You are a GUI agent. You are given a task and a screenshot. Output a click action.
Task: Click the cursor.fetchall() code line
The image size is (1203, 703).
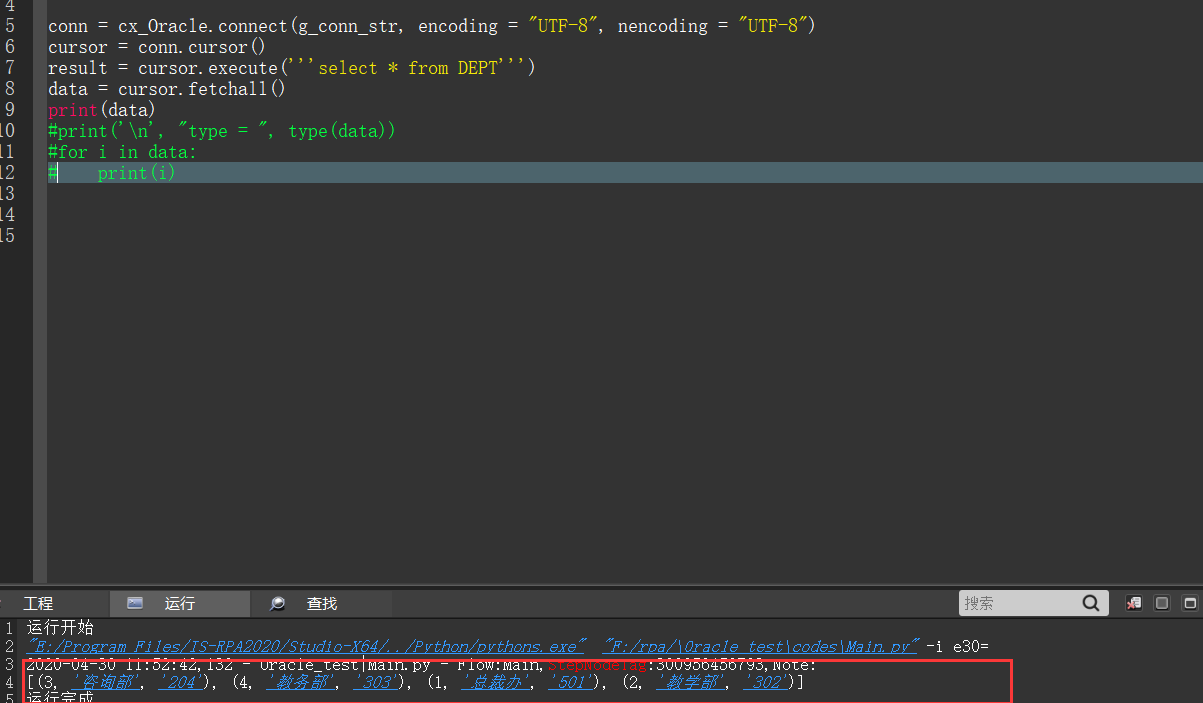pos(167,89)
